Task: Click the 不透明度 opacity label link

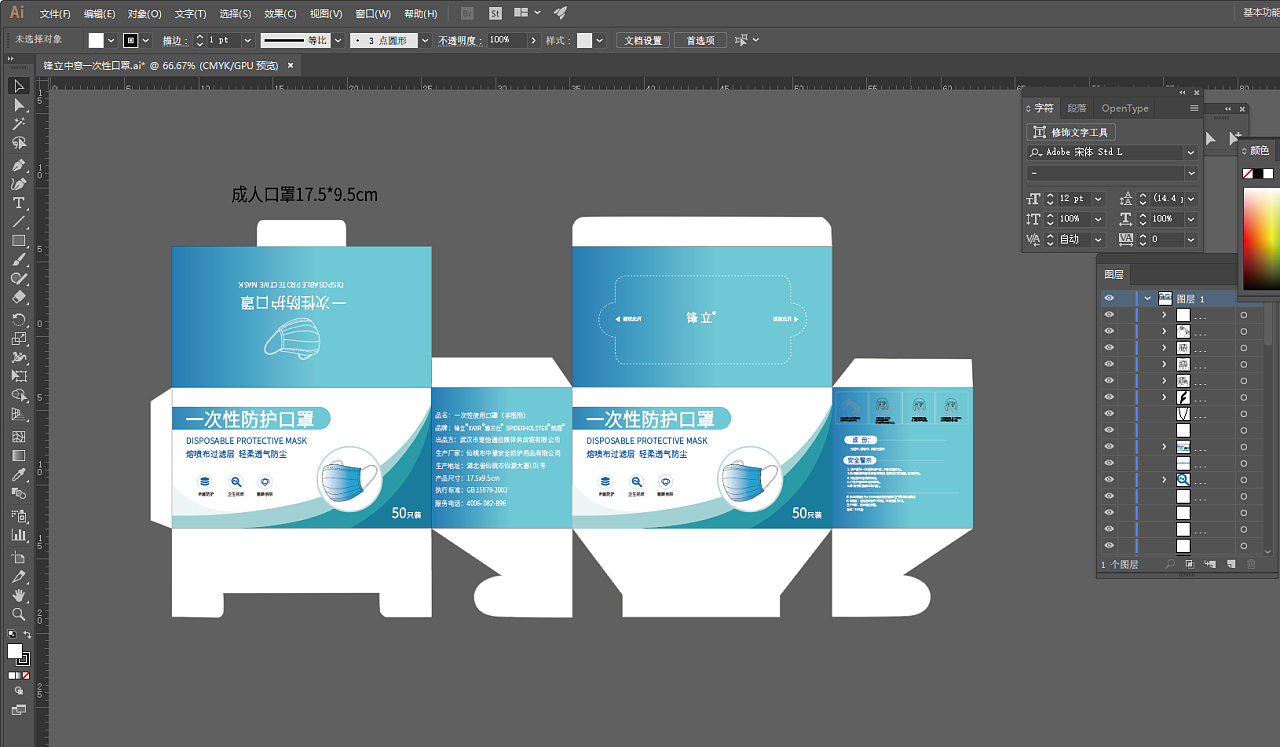Action: (x=461, y=40)
